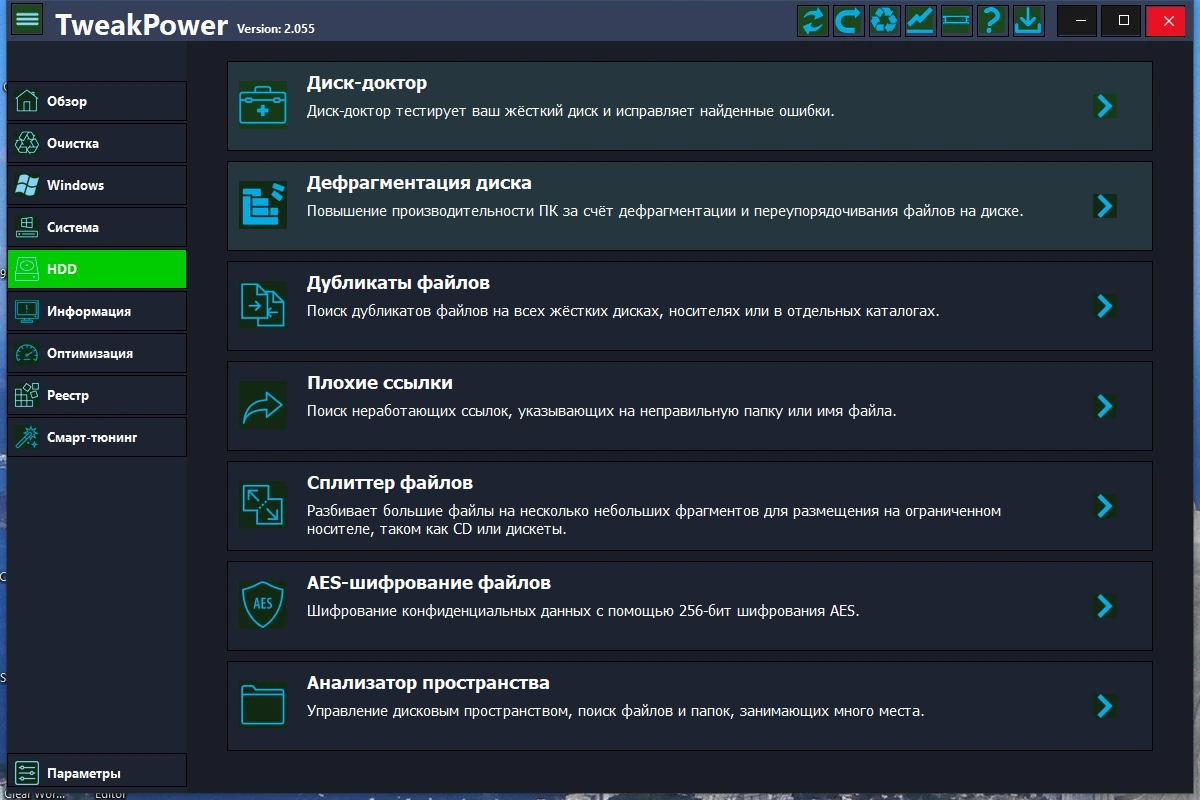1200x800 pixels.
Task: Click the AES shield icon
Action: [263, 605]
